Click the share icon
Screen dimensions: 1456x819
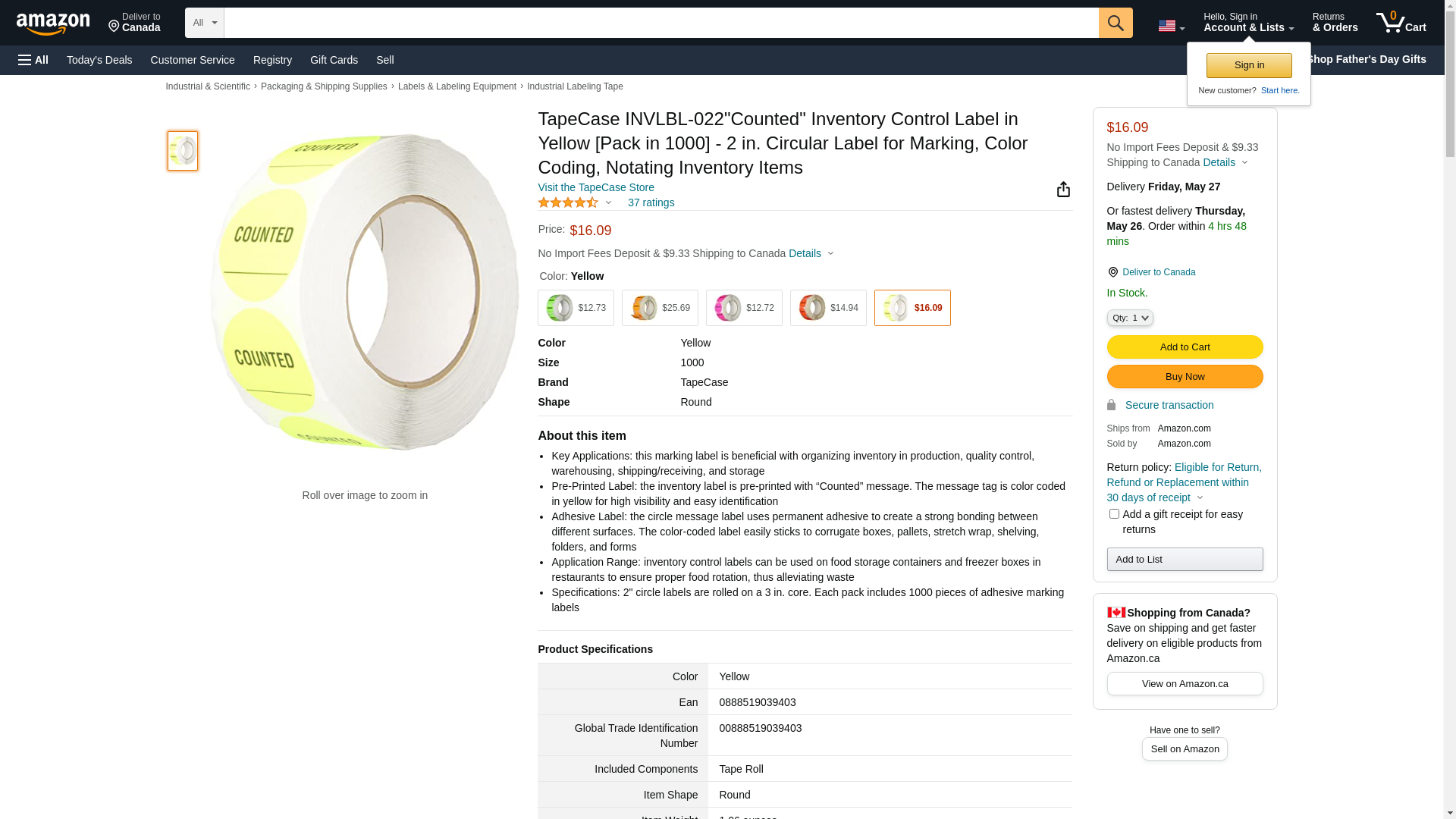[x=1063, y=190]
